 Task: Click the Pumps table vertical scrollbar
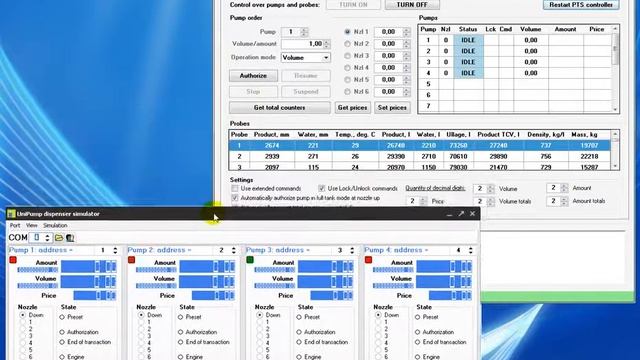coord(615,68)
